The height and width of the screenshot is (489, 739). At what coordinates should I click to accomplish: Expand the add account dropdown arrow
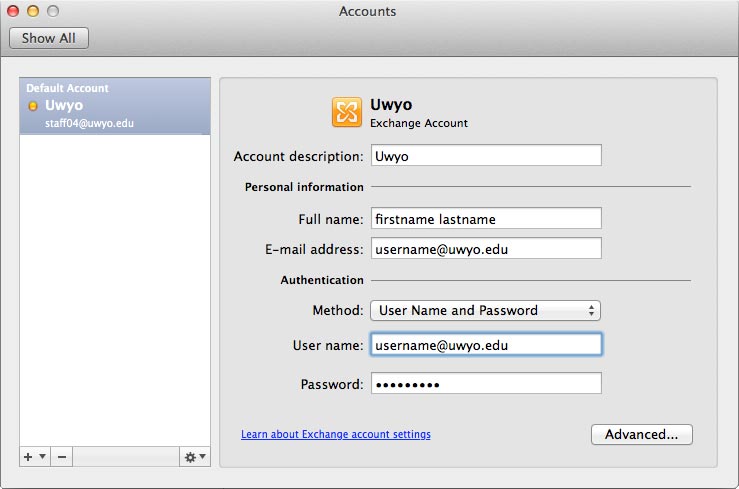click(42, 456)
